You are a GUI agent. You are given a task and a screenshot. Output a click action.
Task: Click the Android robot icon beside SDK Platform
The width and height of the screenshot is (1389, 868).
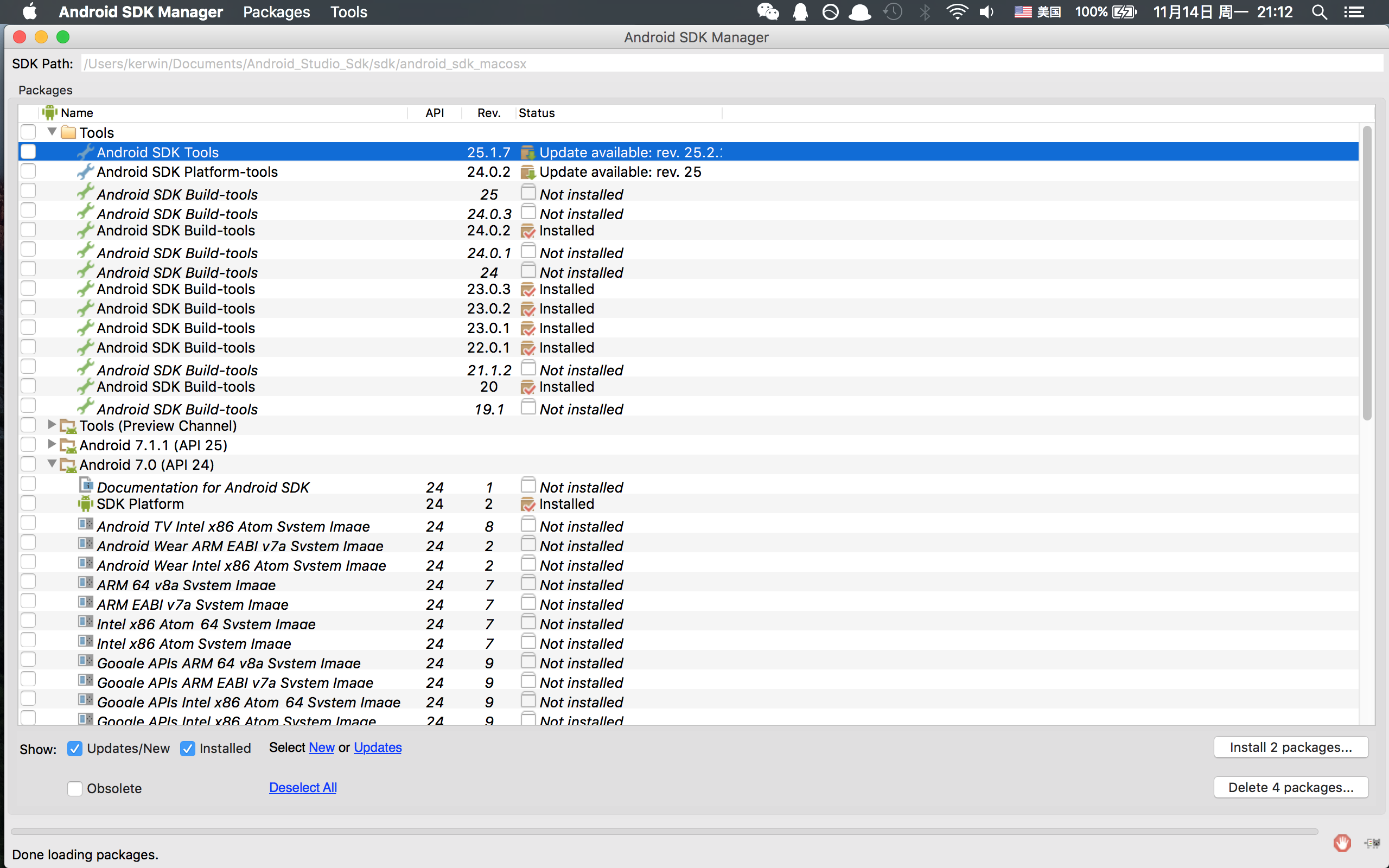[86, 504]
